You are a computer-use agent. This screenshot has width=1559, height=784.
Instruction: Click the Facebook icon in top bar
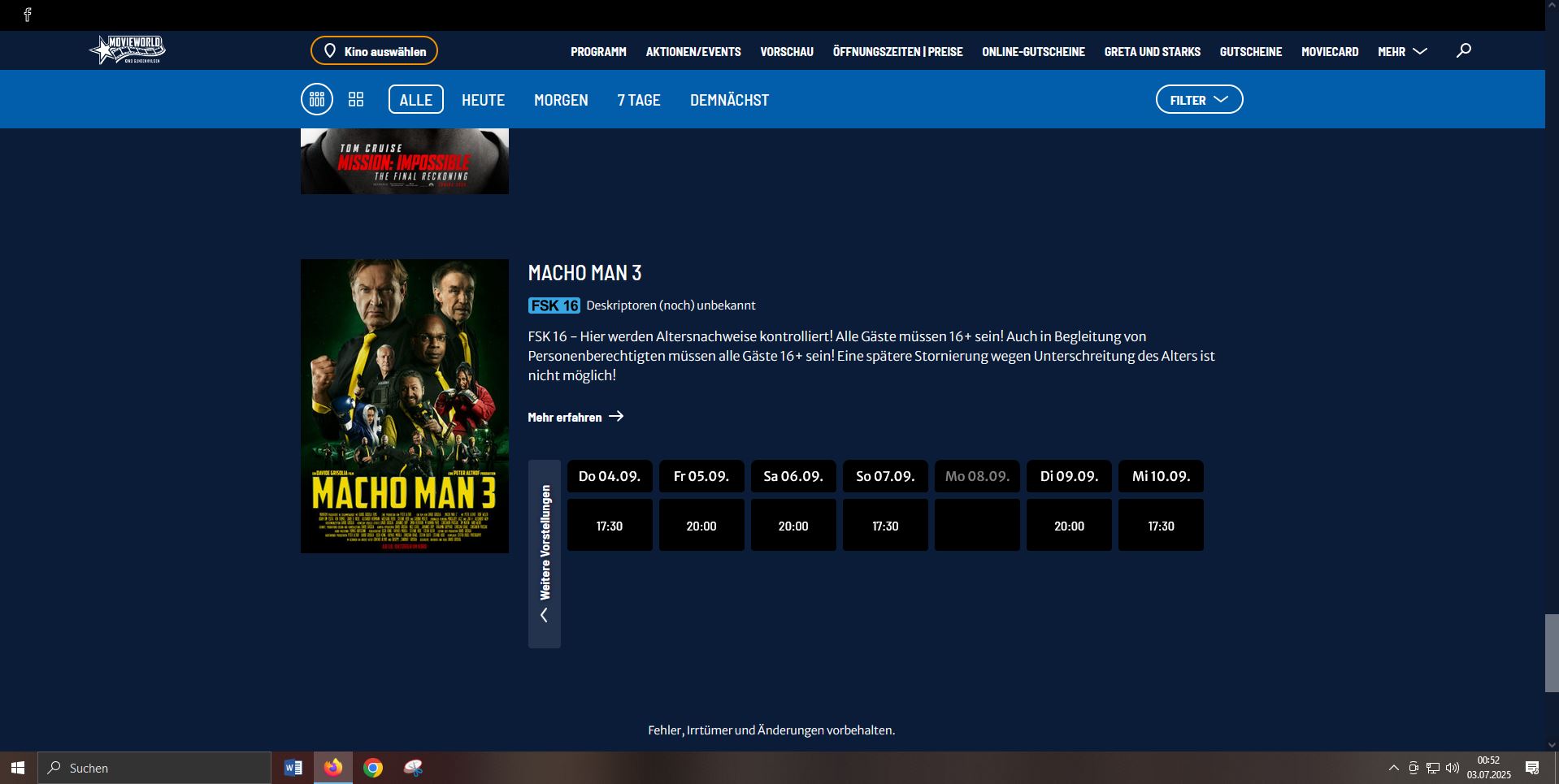point(28,15)
